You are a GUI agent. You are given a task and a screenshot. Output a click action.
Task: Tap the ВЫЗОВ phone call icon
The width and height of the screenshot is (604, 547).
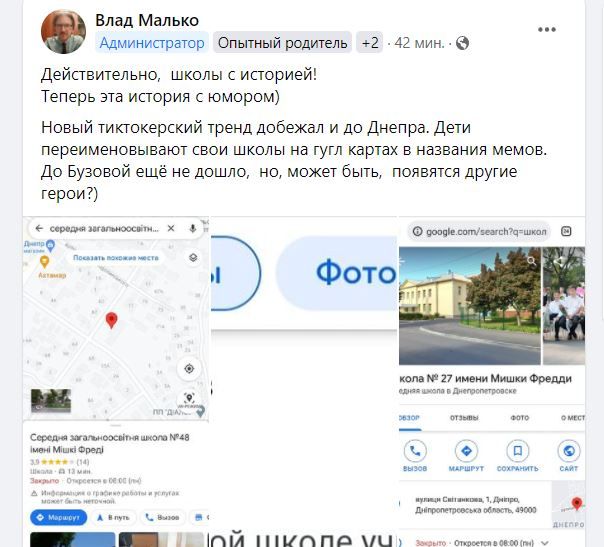click(x=415, y=451)
